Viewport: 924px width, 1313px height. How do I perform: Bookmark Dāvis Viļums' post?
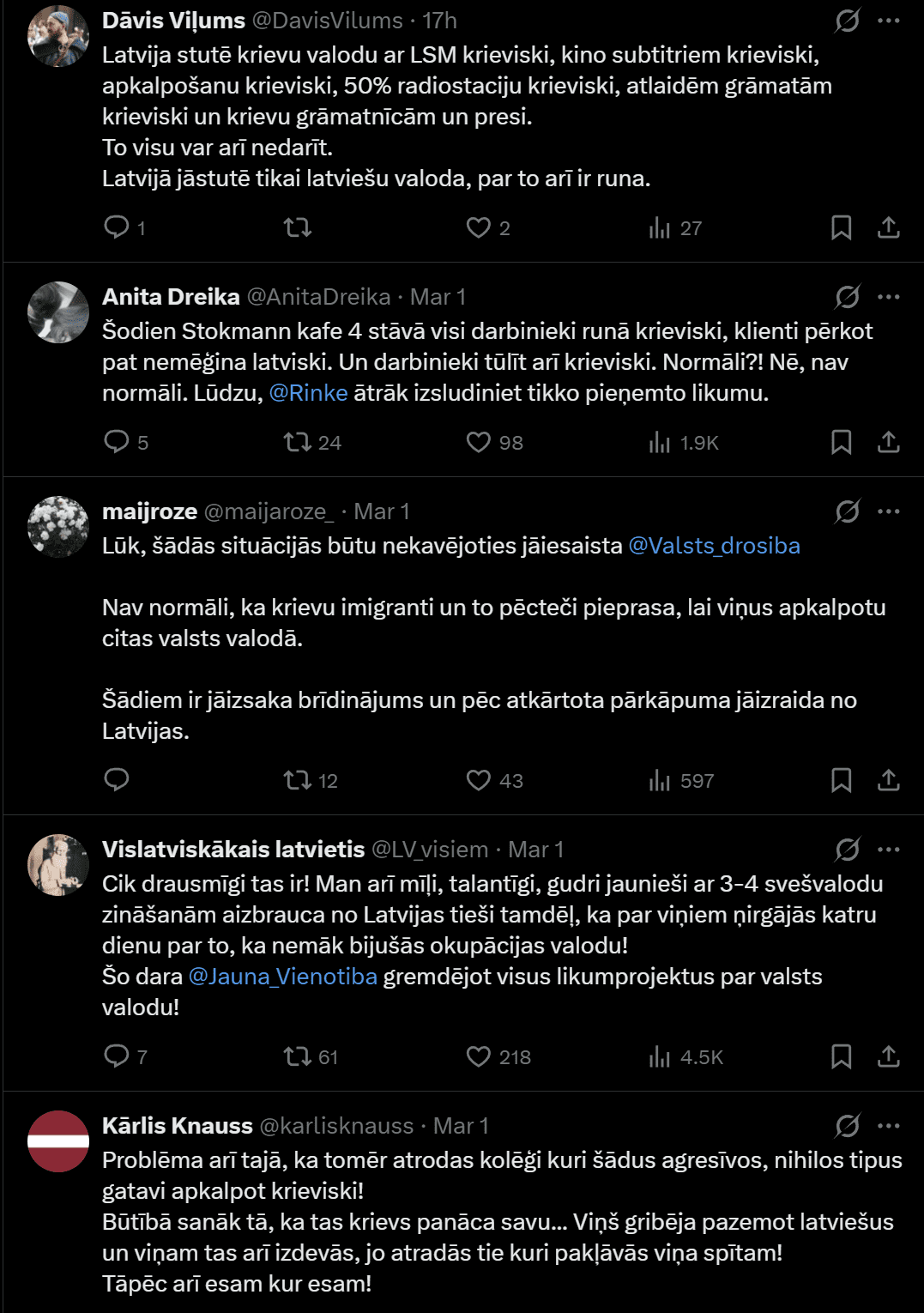(x=841, y=227)
